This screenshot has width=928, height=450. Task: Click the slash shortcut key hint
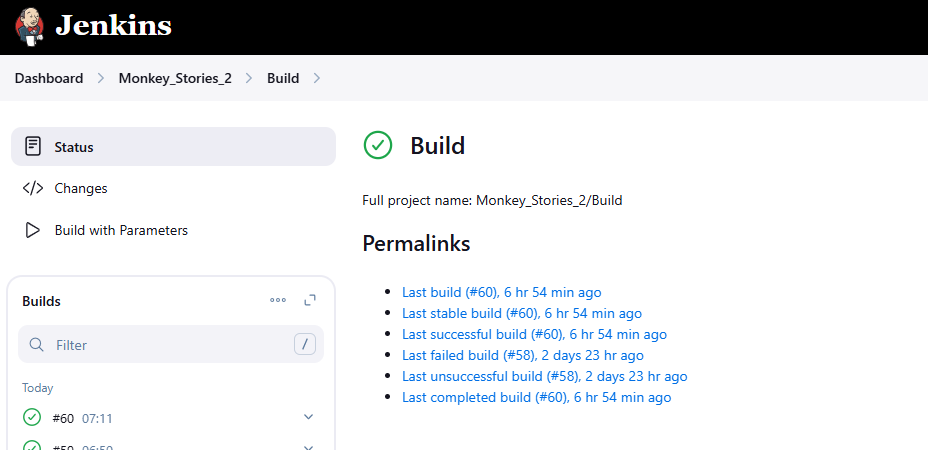point(305,345)
